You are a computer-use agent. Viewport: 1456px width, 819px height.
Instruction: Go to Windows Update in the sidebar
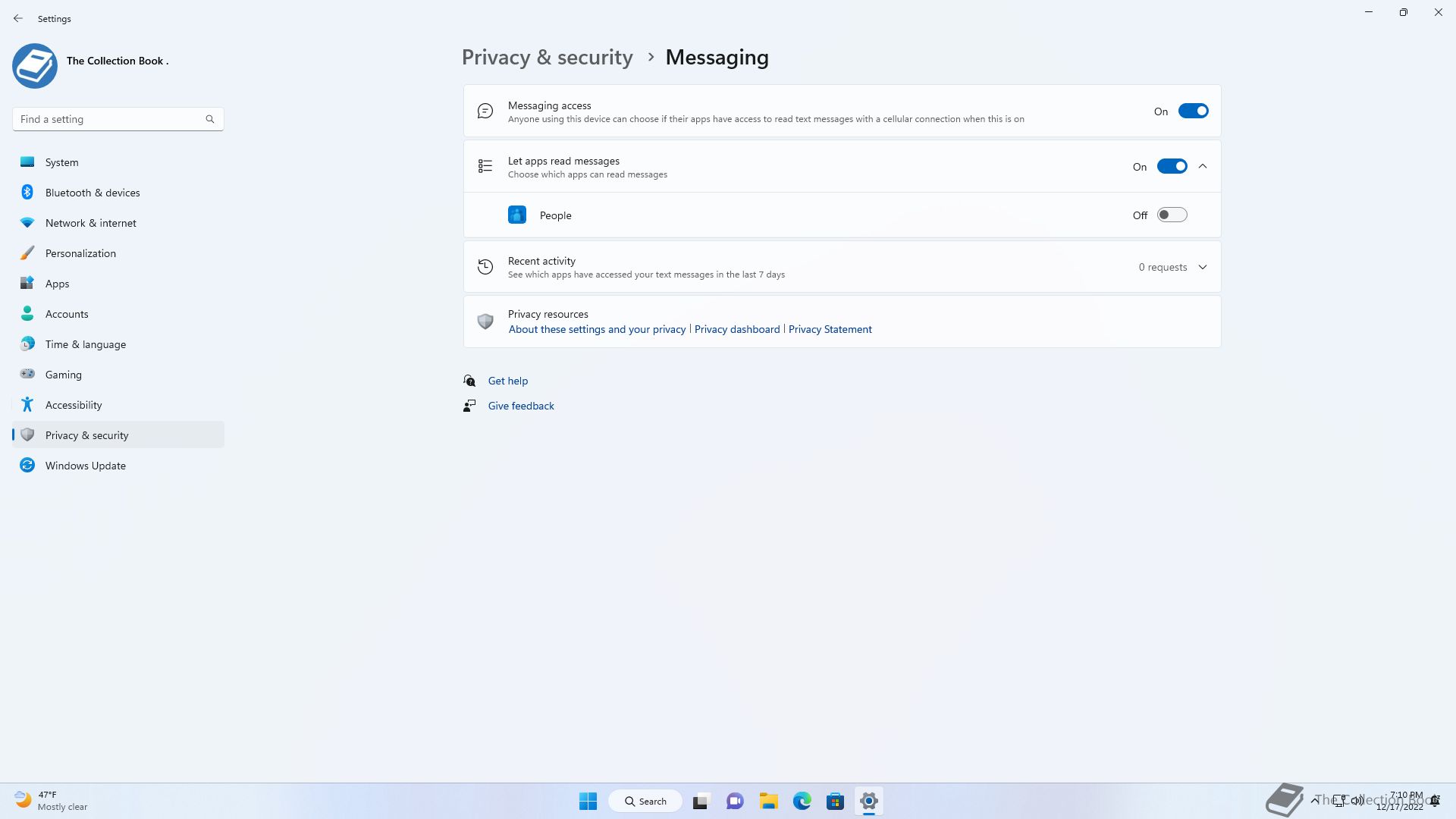pos(118,466)
